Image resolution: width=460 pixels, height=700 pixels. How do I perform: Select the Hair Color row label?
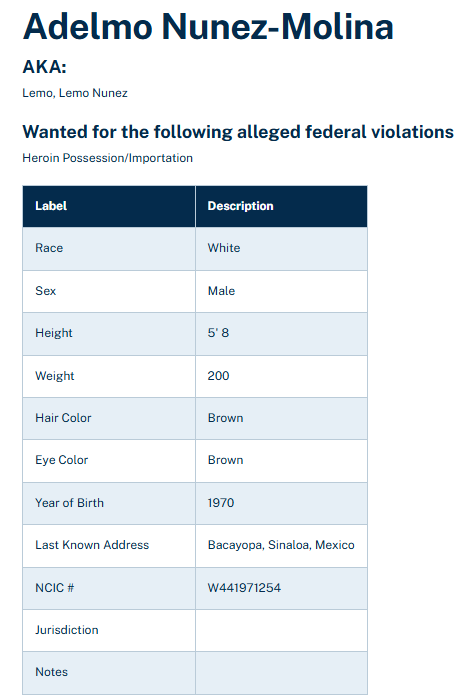click(63, 418)
